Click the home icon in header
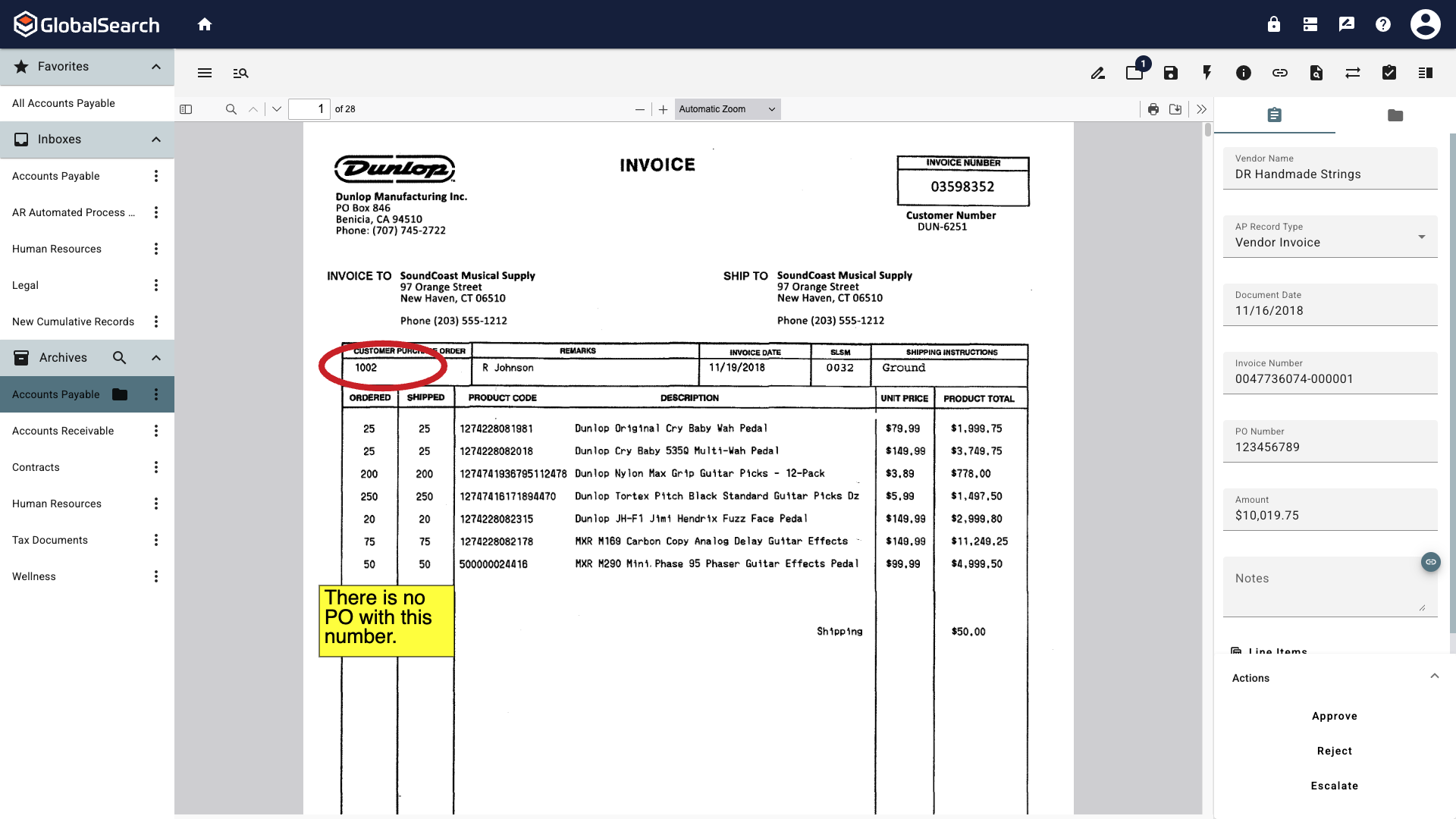This screenshot has width=1456, height=819. coord(205,24)
